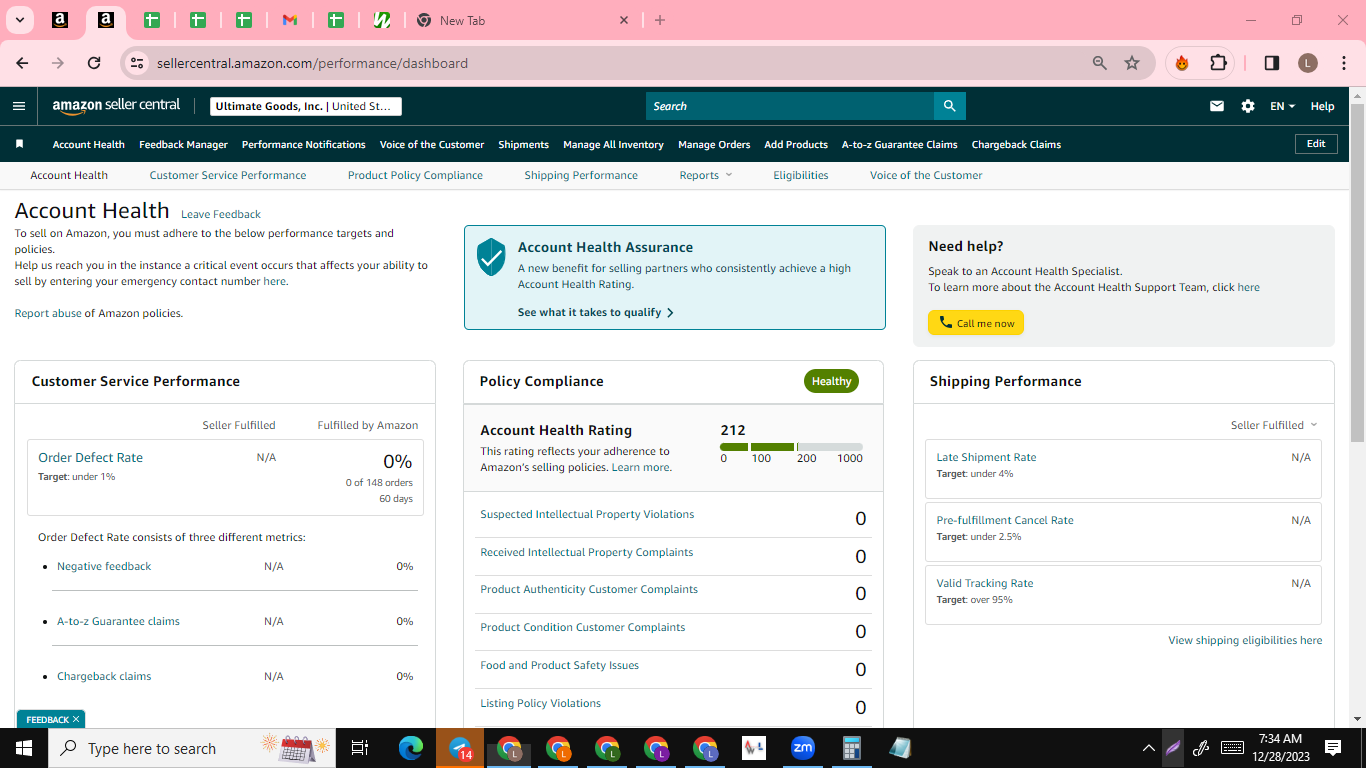The width and height of the screenshot is (1366, 768).
Task: Open Feedback Manager in the top menu
Action: click(x=183, y=144)
